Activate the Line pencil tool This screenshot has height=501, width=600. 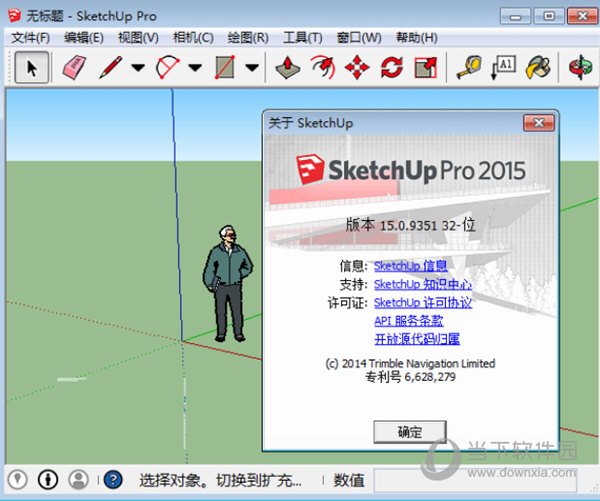[111, 67]
